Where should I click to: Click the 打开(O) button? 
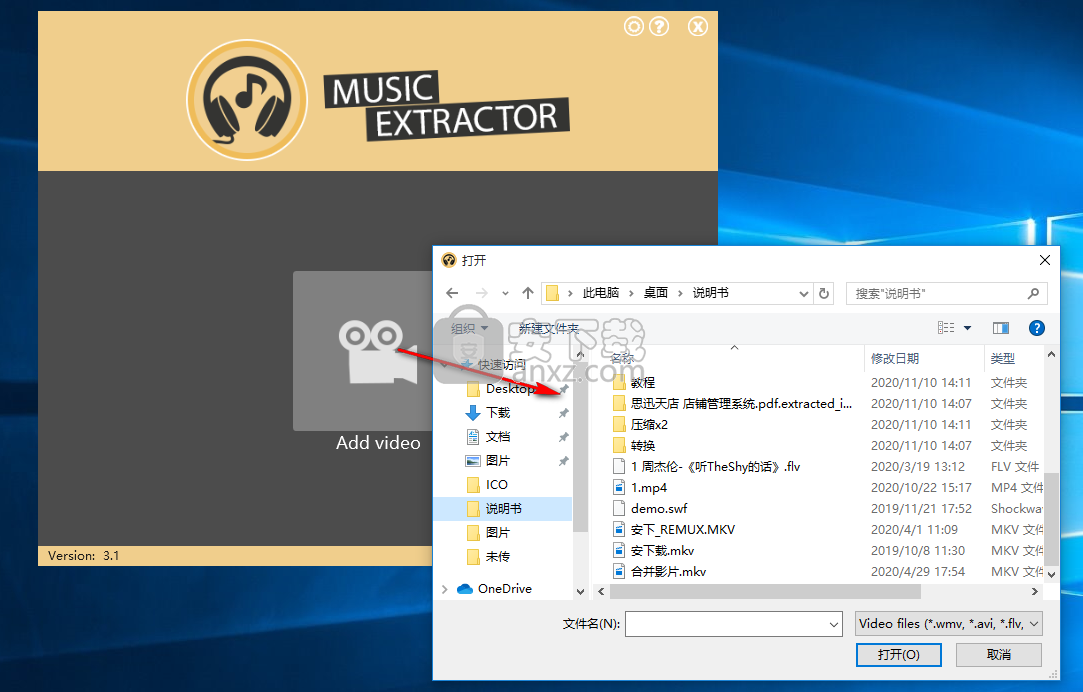point(898,655)
